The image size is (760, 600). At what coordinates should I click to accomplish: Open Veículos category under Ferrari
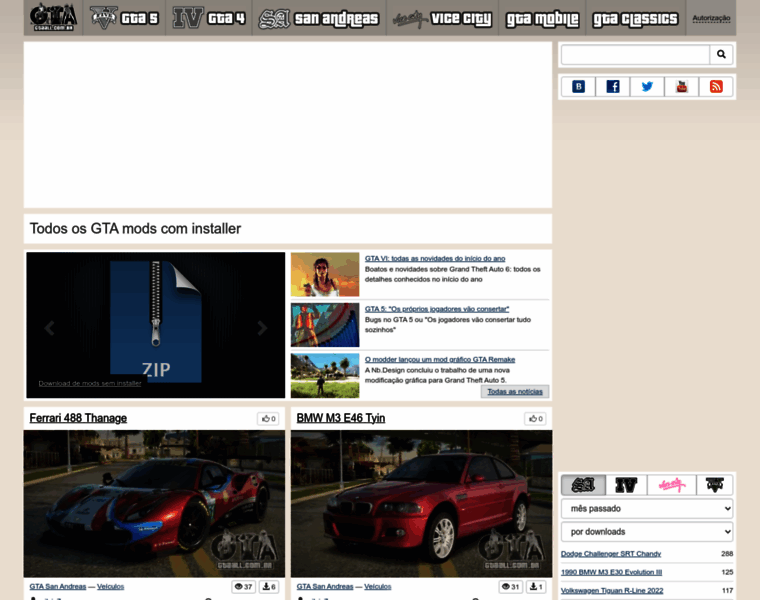click(111, 586)
